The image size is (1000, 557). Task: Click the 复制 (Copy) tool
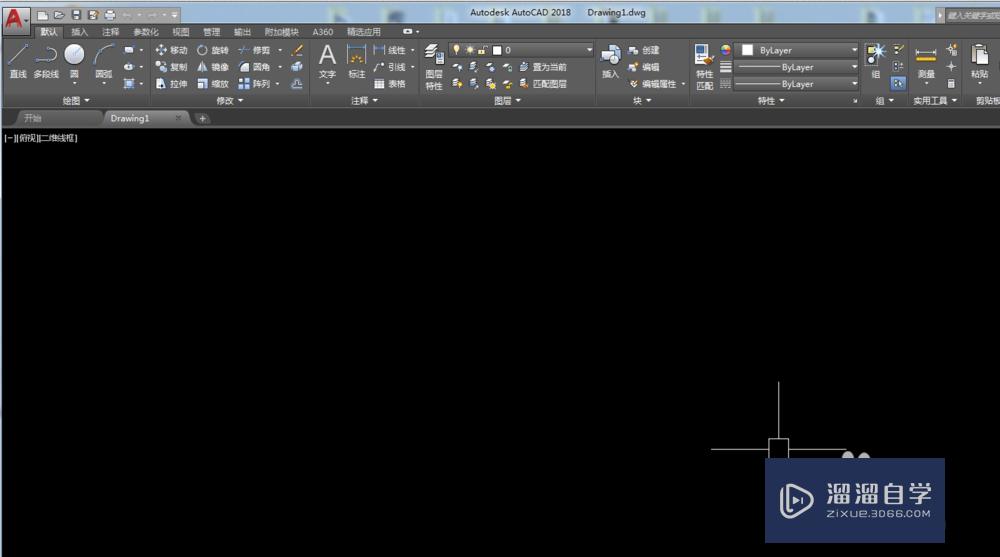(x=172, y=67)
